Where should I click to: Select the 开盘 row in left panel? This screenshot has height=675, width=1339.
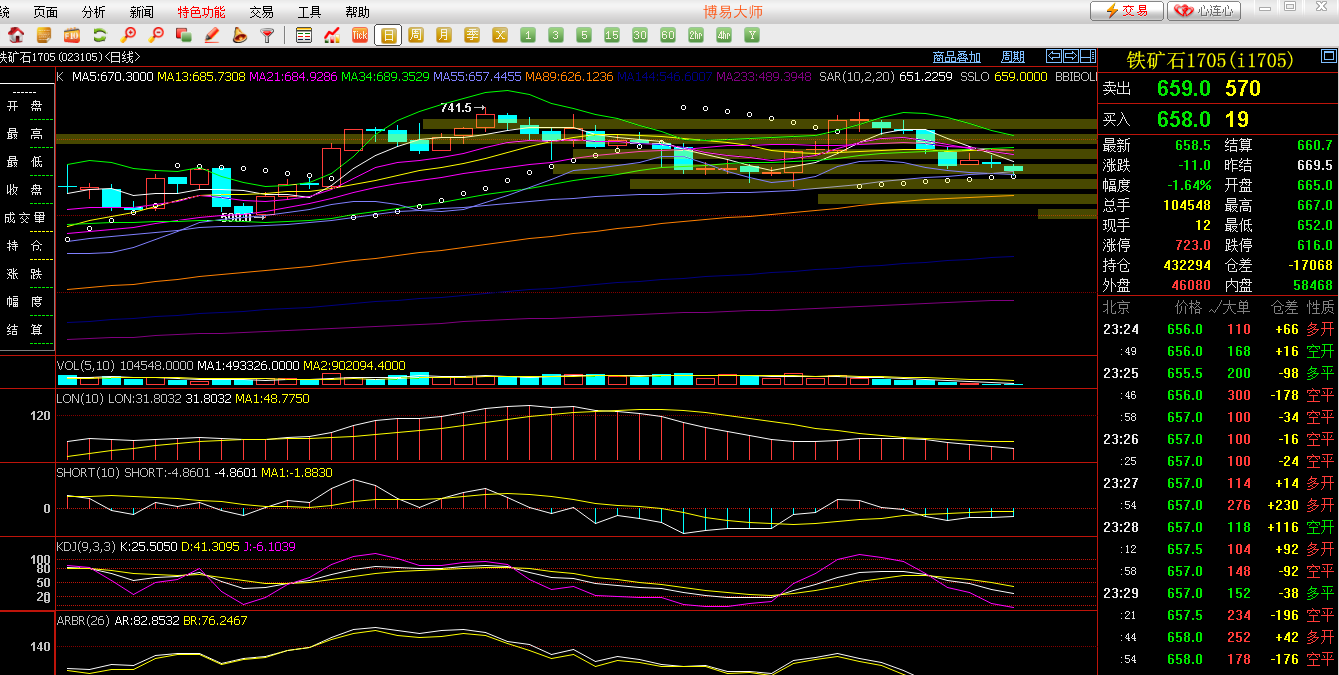27,106
